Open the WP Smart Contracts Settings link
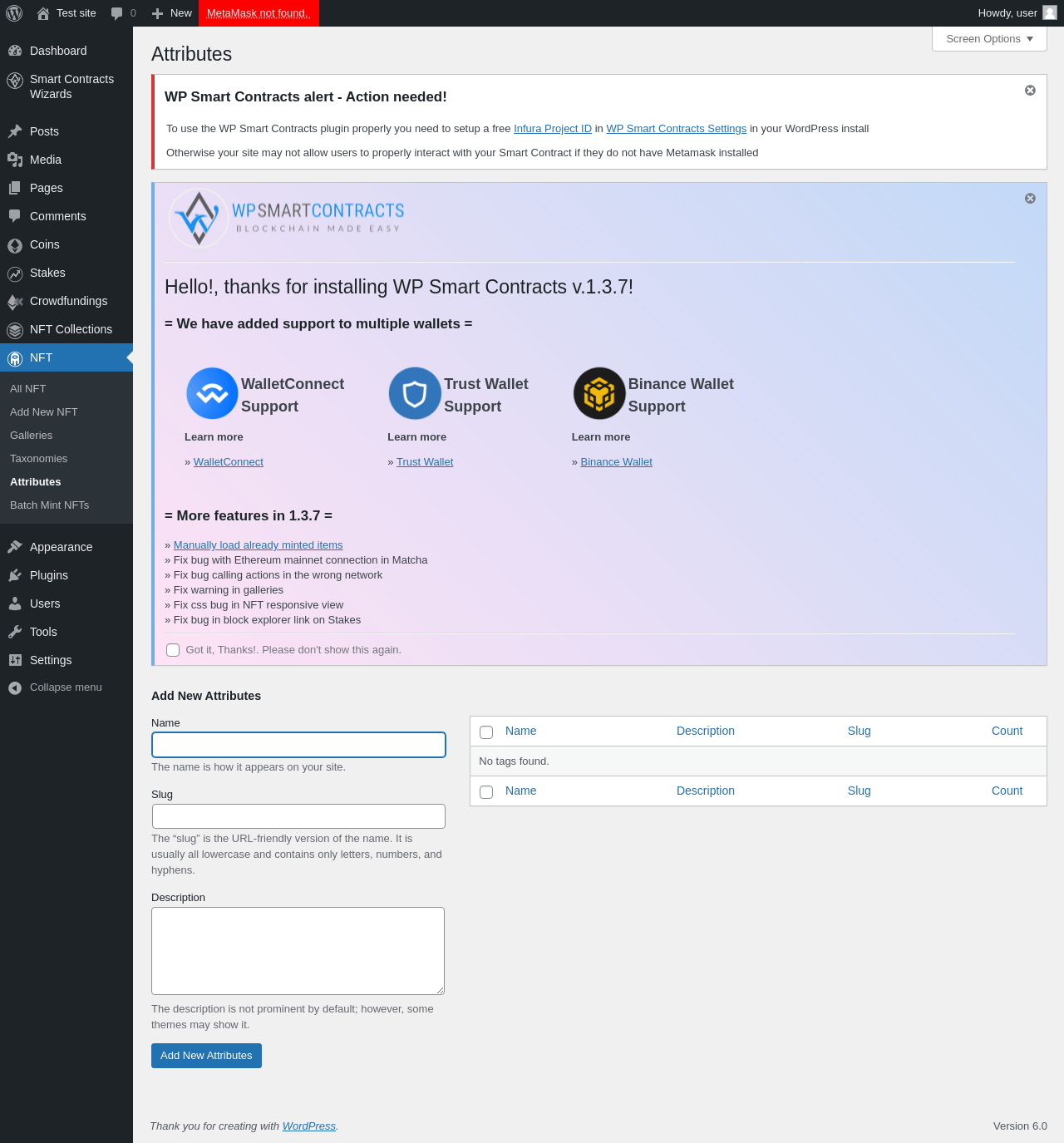This screenshot has width=1064, height=1143. [x=677, y=129]
